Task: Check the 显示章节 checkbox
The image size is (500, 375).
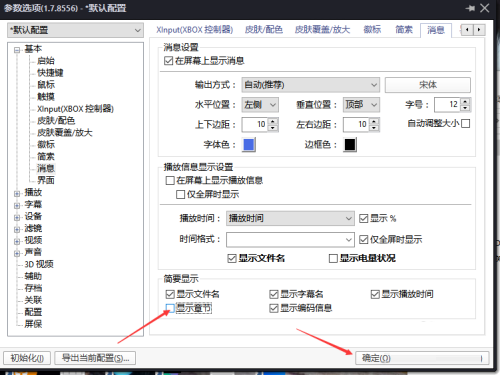Action: [170, 308]
